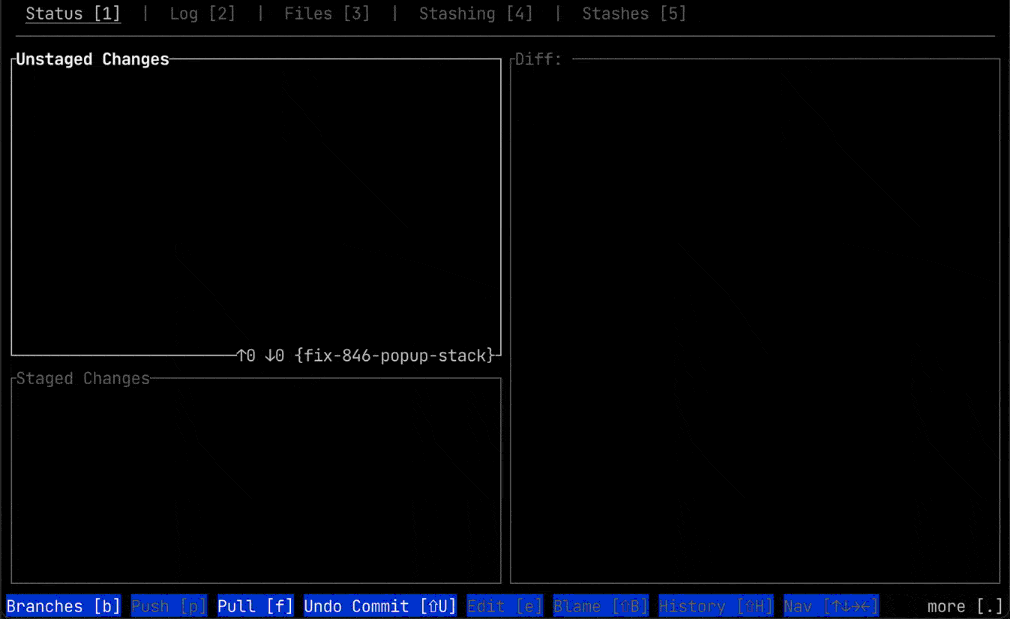This screenshot has width=1010, height=619.
Task: Pull latest changes from remote
Action: 254,605
